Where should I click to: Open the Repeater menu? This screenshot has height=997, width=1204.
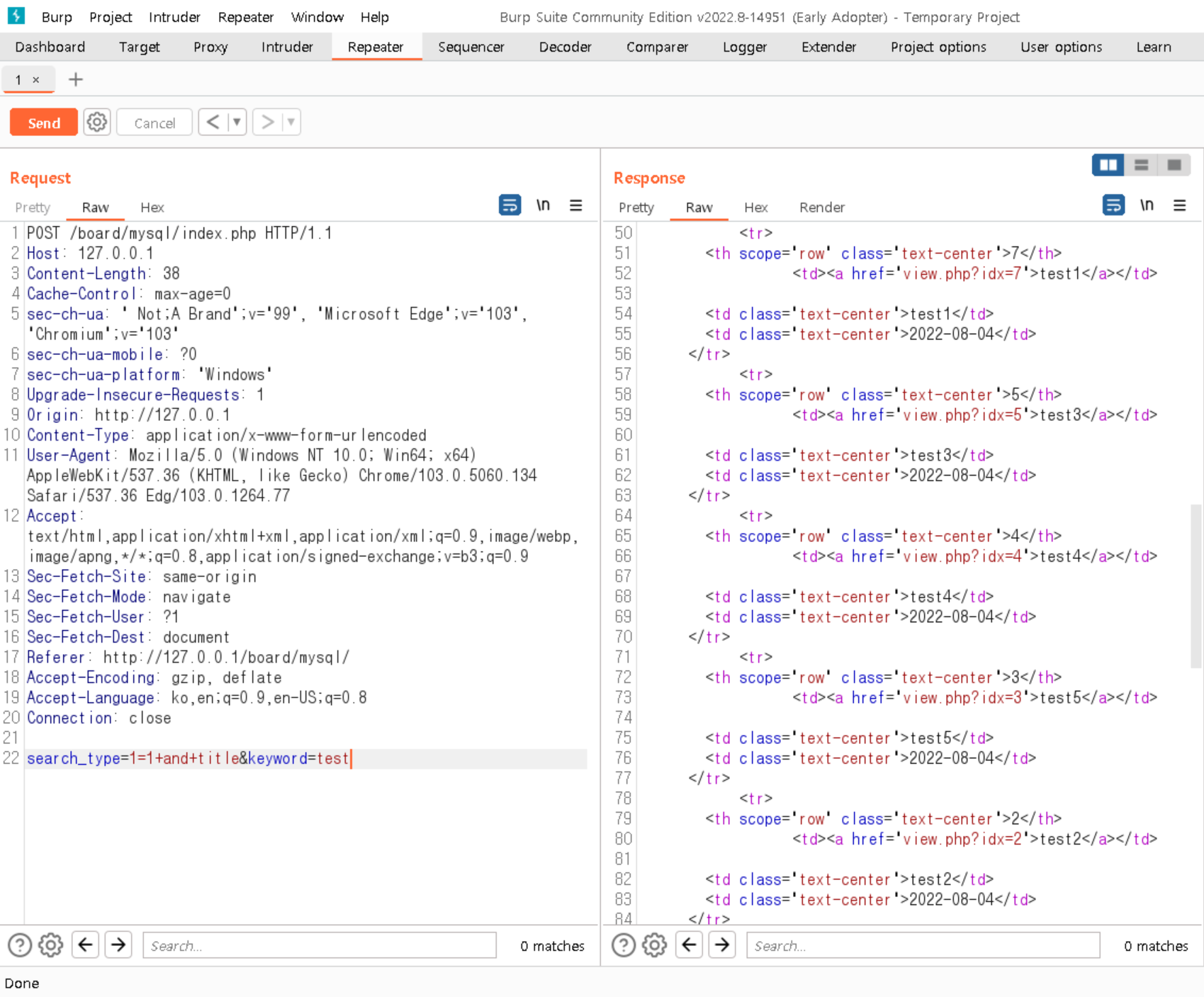click(x=246, y=17)
